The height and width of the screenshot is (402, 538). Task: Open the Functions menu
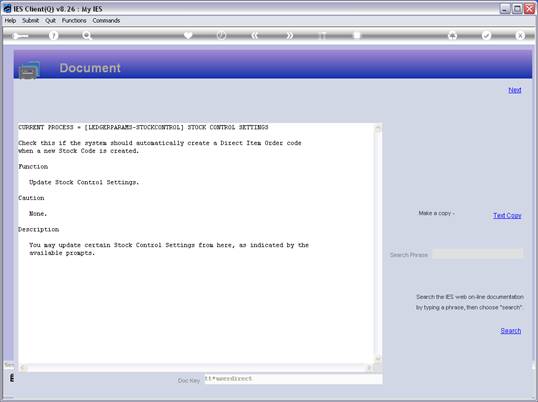pos(74,21)
